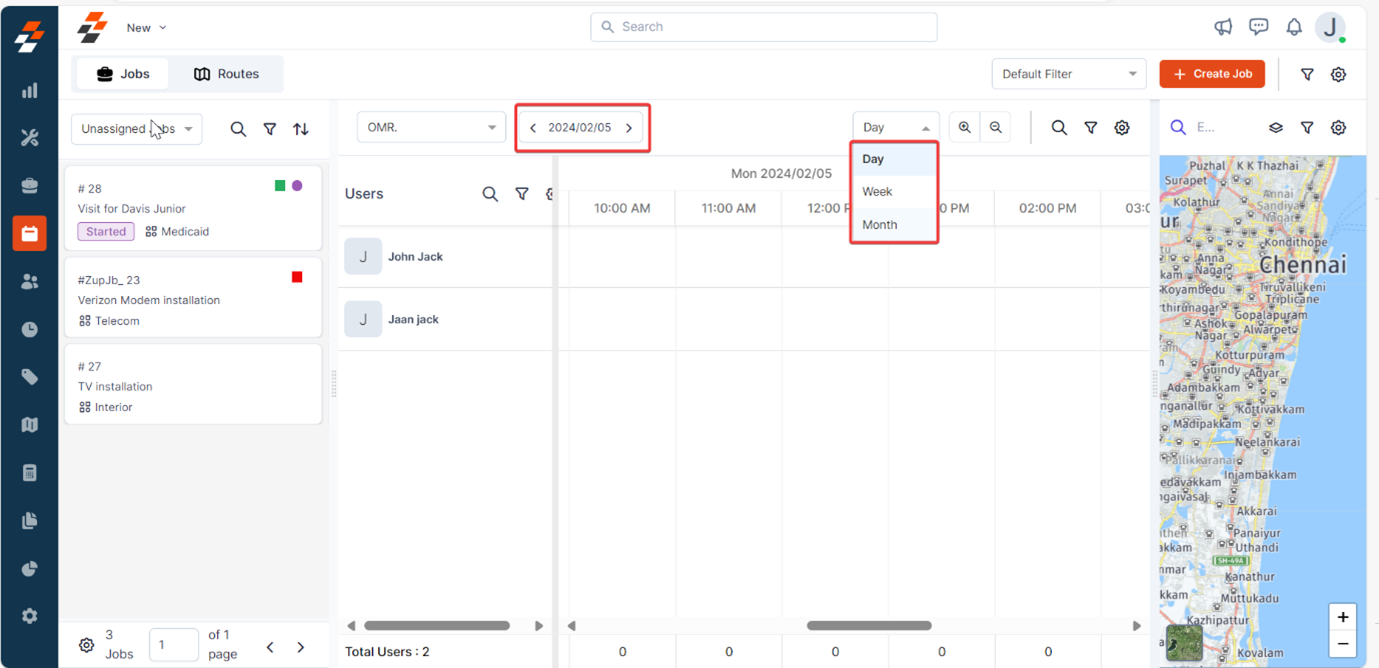Click the filter icon beside Create Job
Screen dimensions: 1379x668
click(x=1307, y=74)
